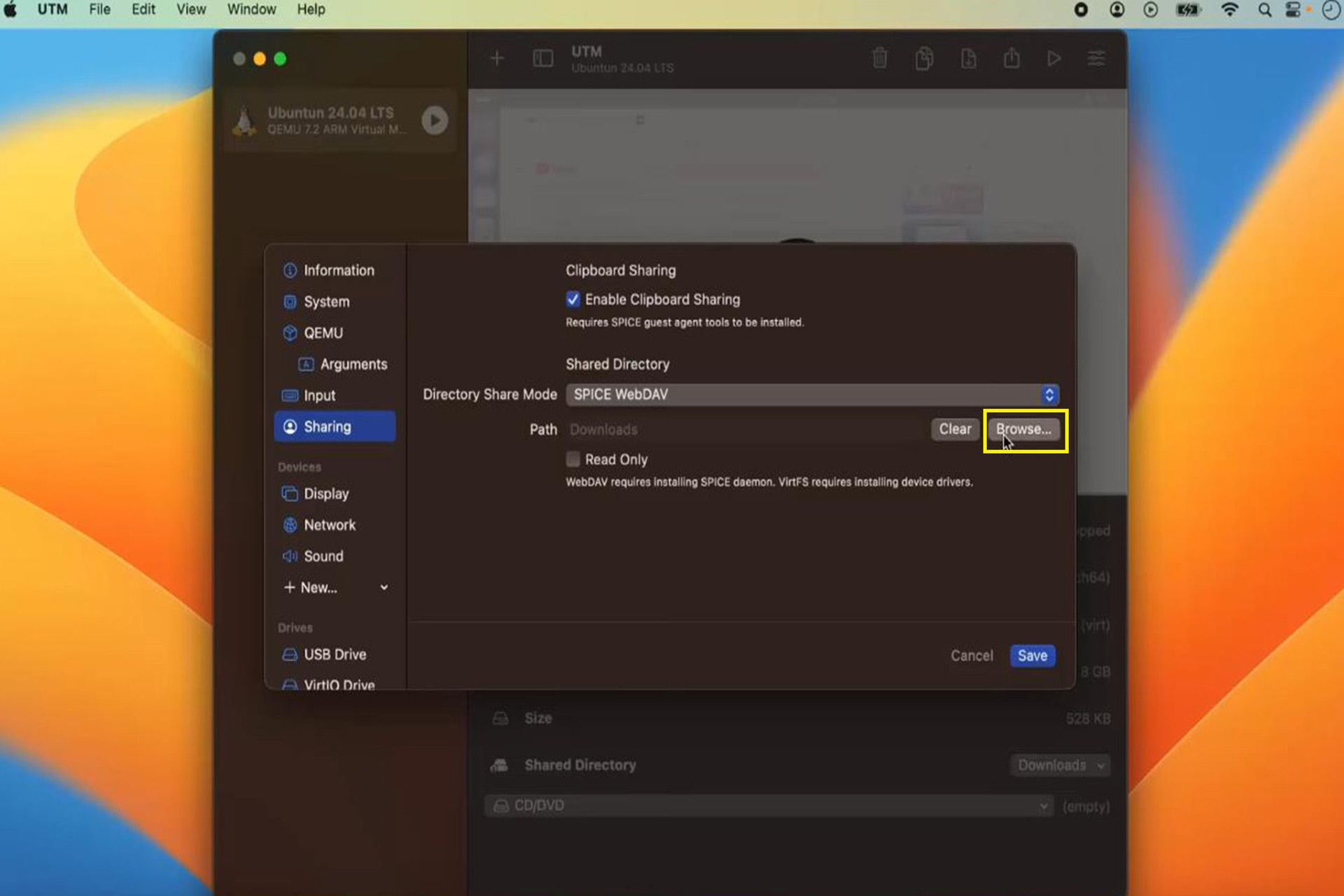Open the Help menu
Image resolution: width=1344 pixels, height=896 pixels.
click(x=311, y=10)
